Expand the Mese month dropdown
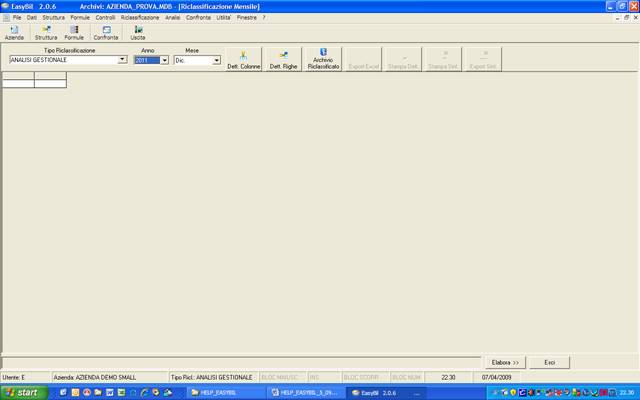 (x=216, y=60)
